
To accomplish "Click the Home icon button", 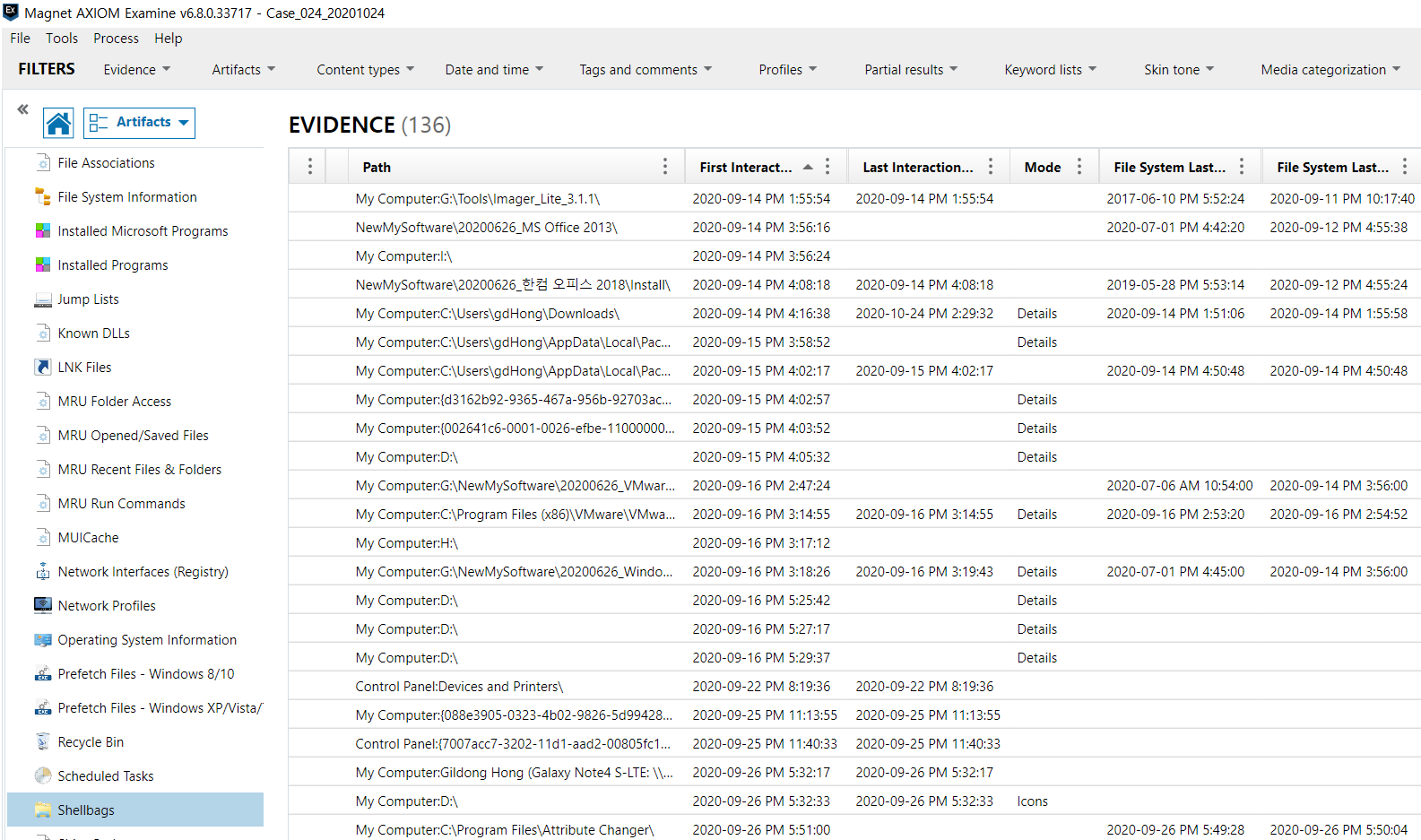I will coord(58,123).
